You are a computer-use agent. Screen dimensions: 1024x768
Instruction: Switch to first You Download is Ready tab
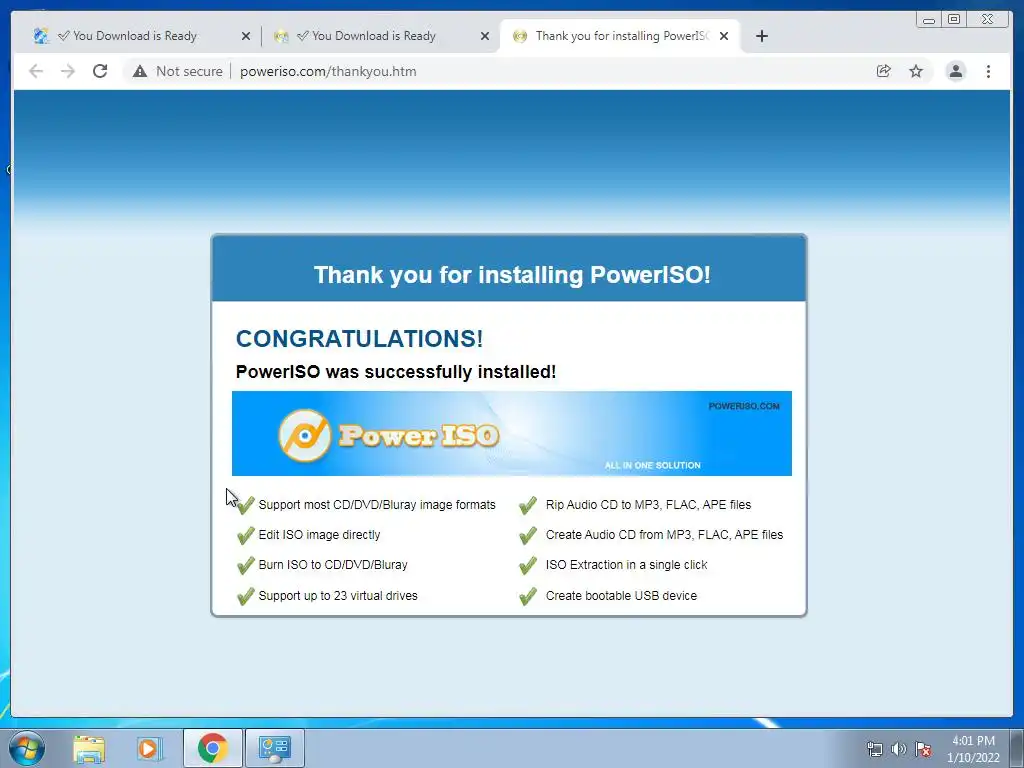[135, 36]
